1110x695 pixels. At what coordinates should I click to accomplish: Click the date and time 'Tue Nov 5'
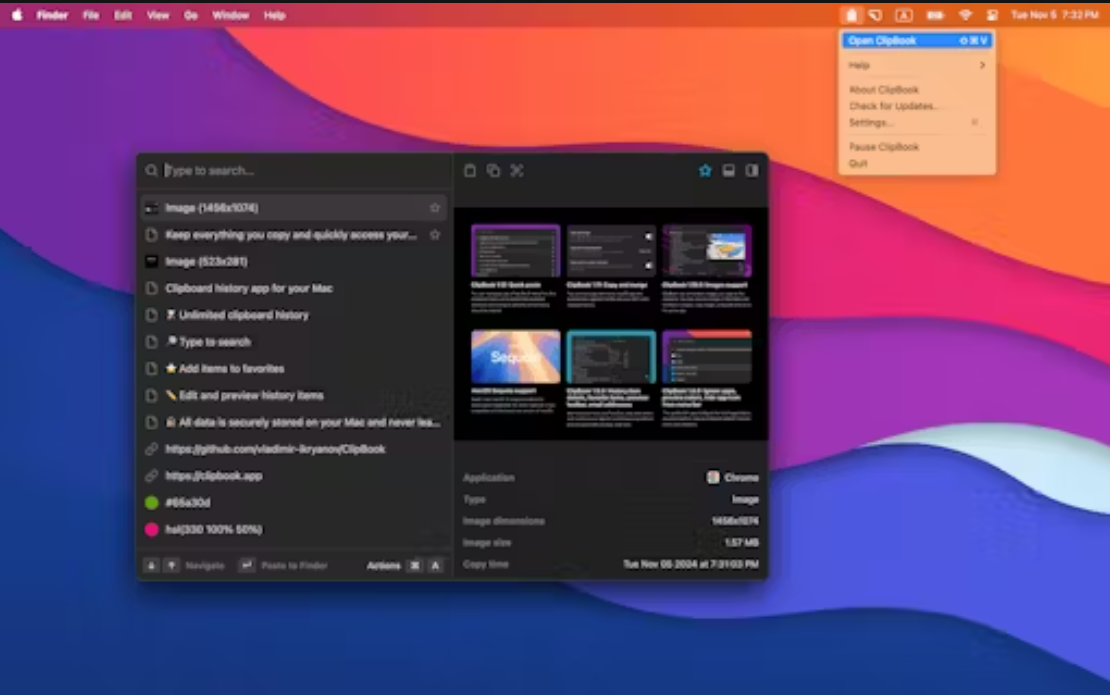[x=1055, y=15]
